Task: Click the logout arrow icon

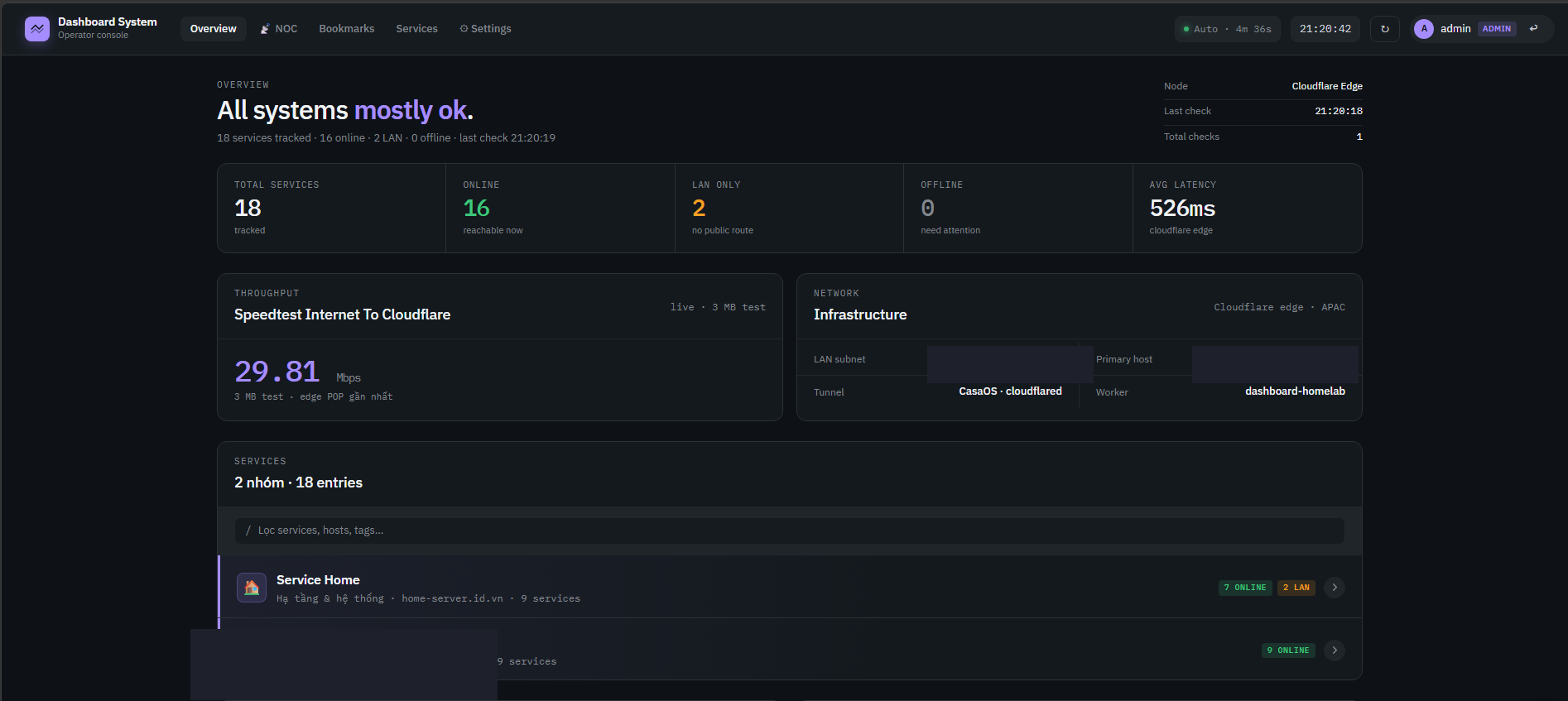Action: 1533,28
